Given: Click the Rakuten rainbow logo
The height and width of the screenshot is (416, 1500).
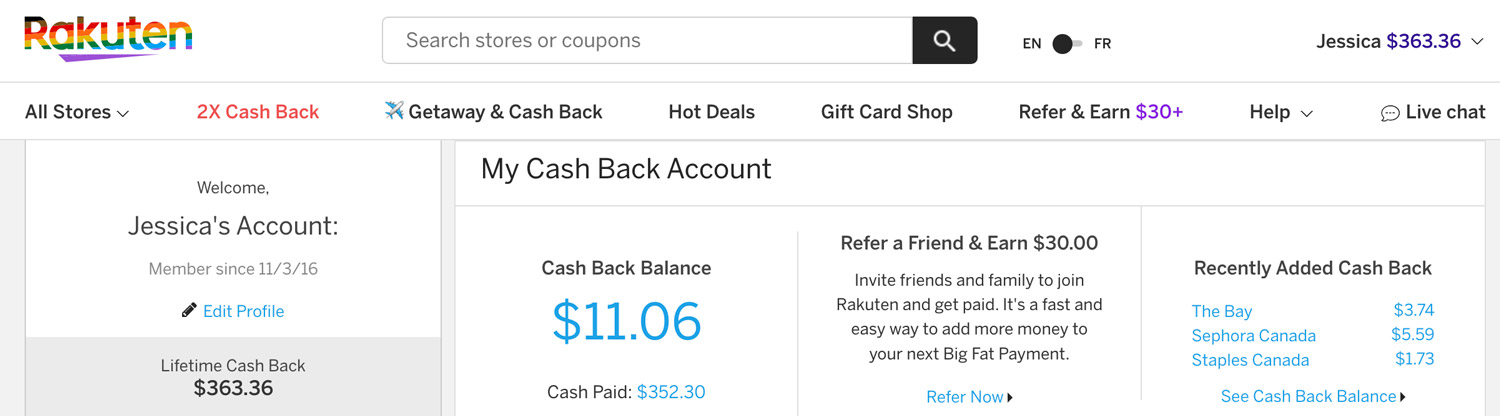Looking at the screenshot, I should point(107,38).
